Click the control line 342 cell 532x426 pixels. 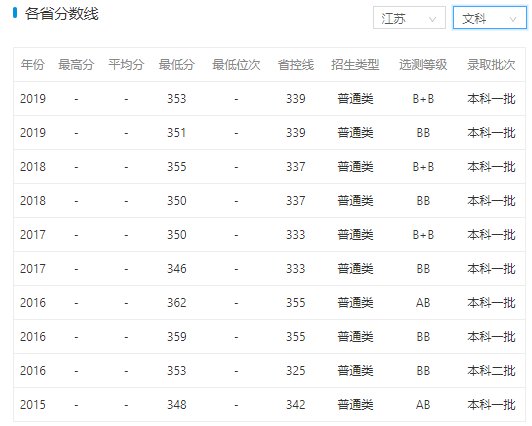(296, 405)
